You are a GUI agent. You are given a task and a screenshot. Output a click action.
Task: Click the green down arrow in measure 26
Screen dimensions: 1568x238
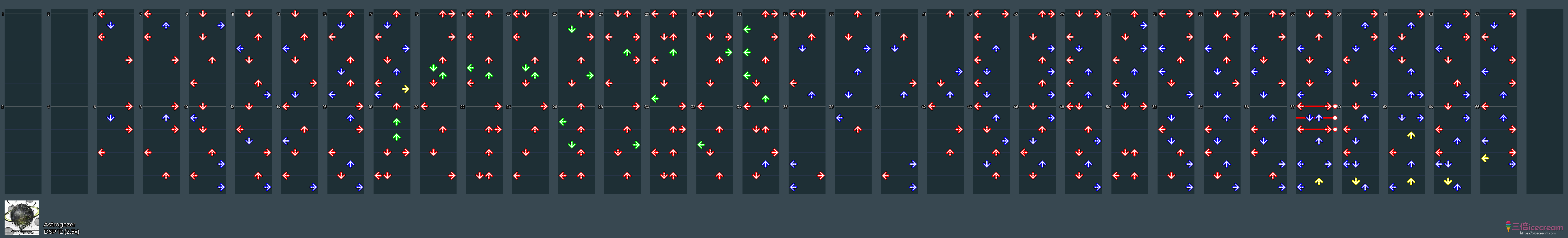point(572,145)
